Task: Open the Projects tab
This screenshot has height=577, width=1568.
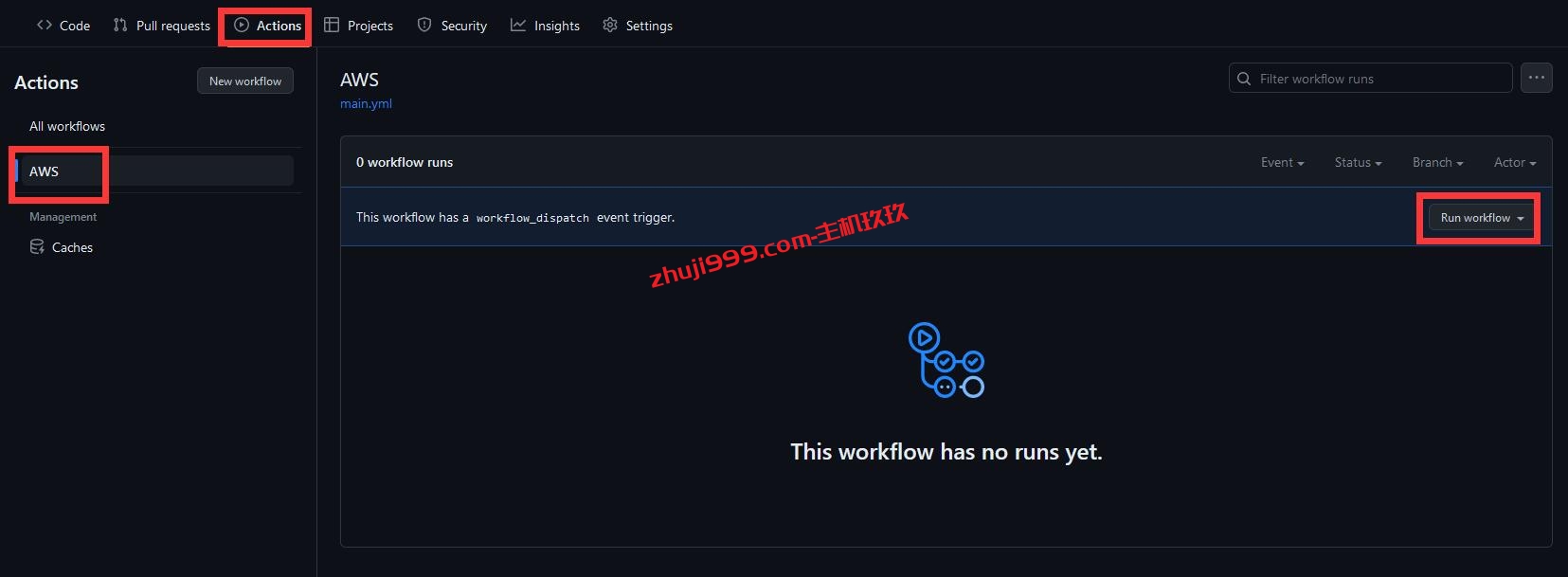Action: coord(358,26)
